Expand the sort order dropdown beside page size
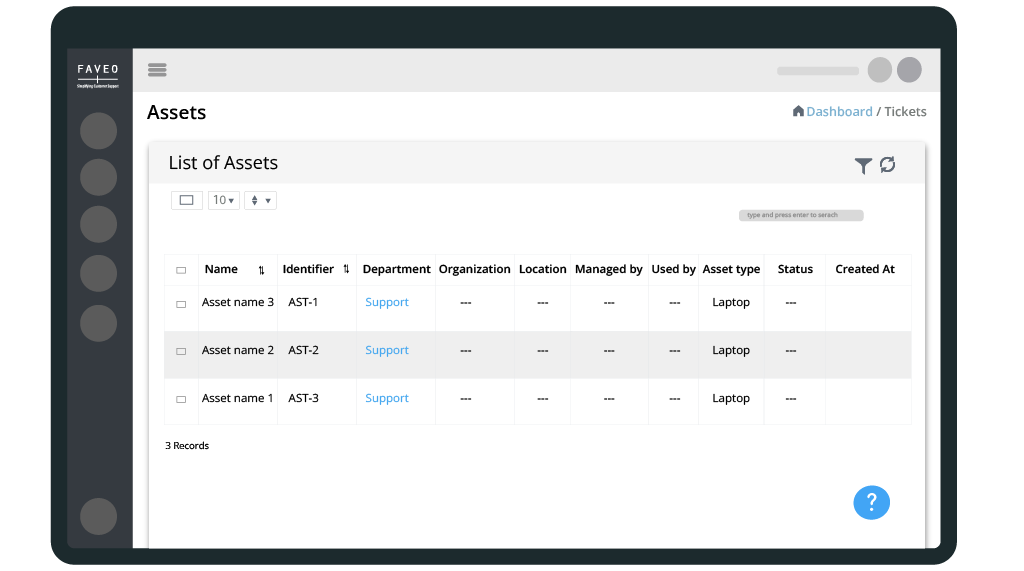1024x571 pixels. tap(260, 200)
